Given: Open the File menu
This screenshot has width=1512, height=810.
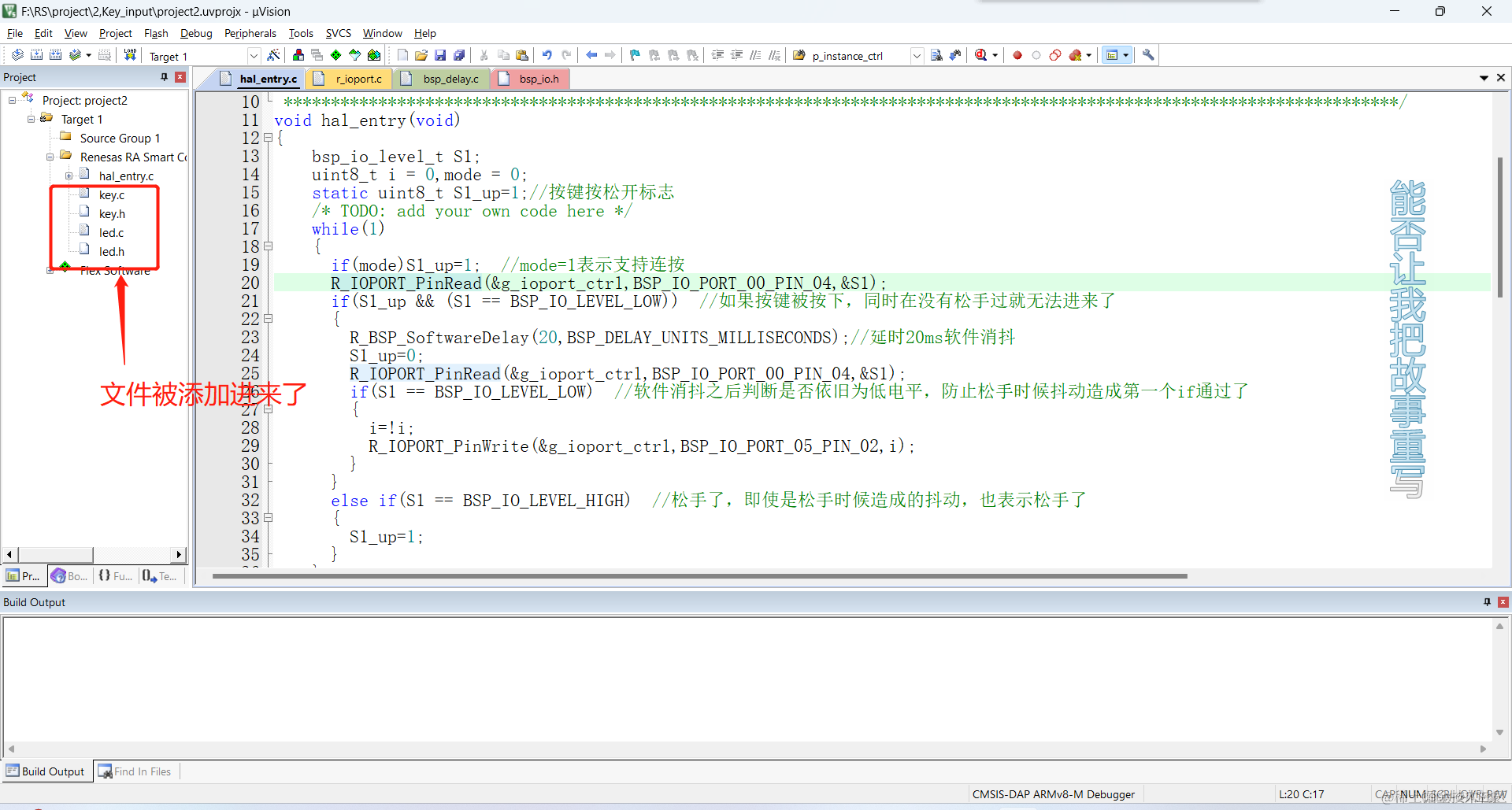Looking at the screenshot, I should pyautogui.click(x=15, y=33).
